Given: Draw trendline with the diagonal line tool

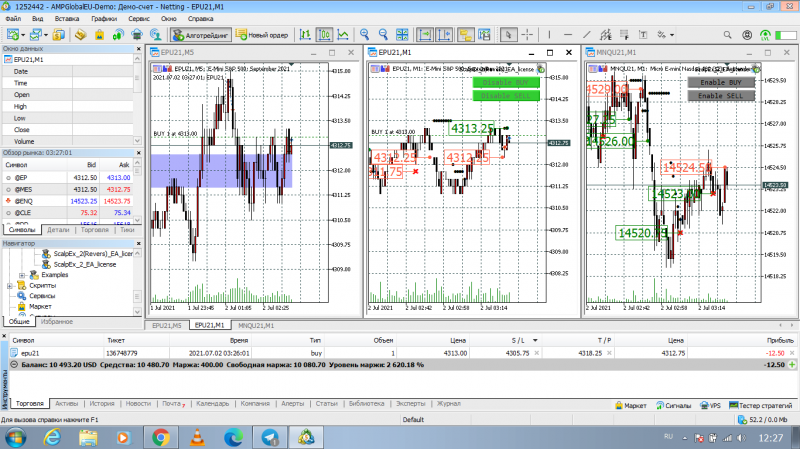Looking at the screenshot, I should (x=587, y=35).
